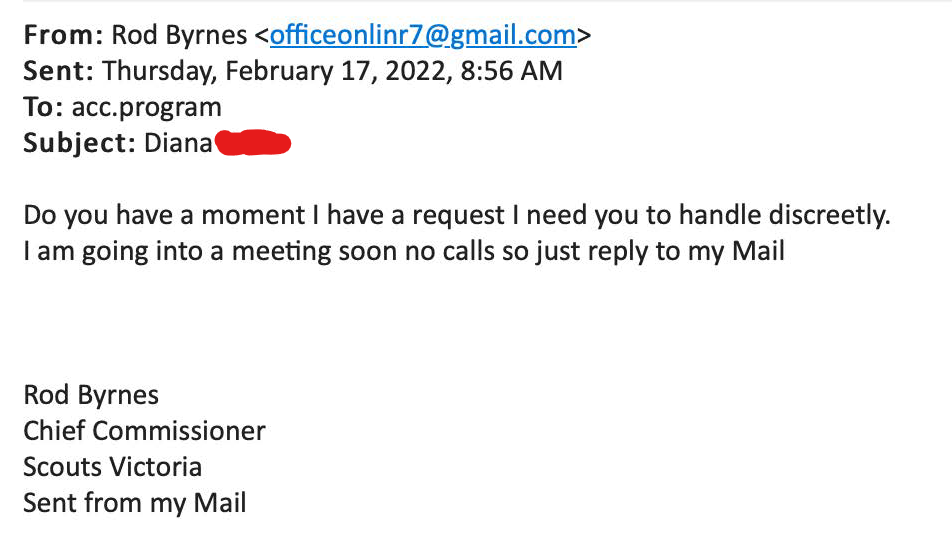Click the red redaction scribble in subject
Viewport: 952px width, 539px height.
click(x=253, y=143)
